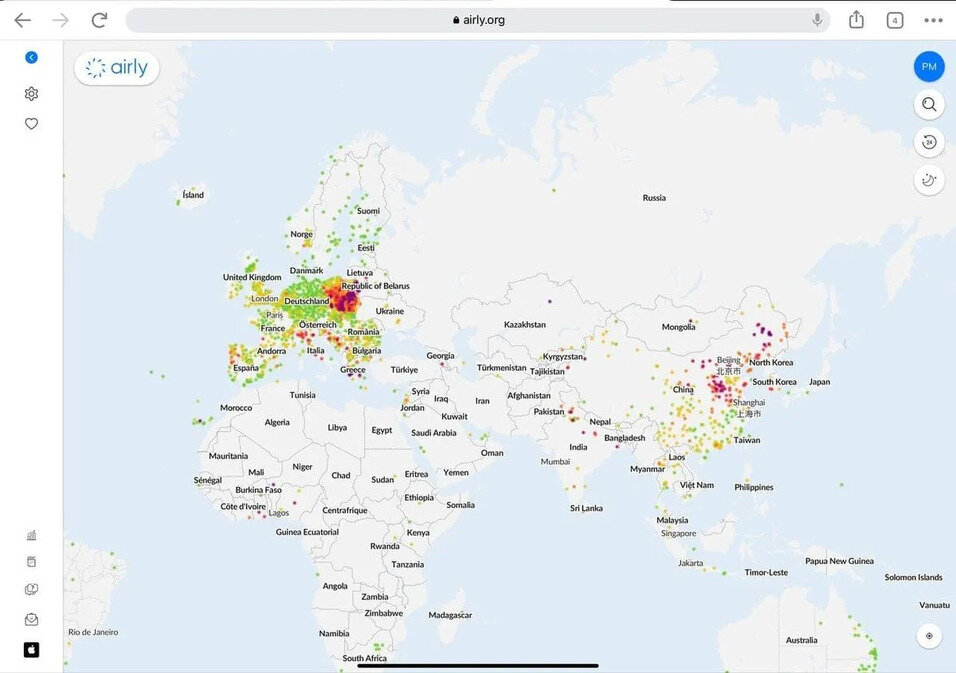The width and height of the screenshot is (956, 673).
Task: Collapse the sidebar with the blue chevron
Action: 31,58
